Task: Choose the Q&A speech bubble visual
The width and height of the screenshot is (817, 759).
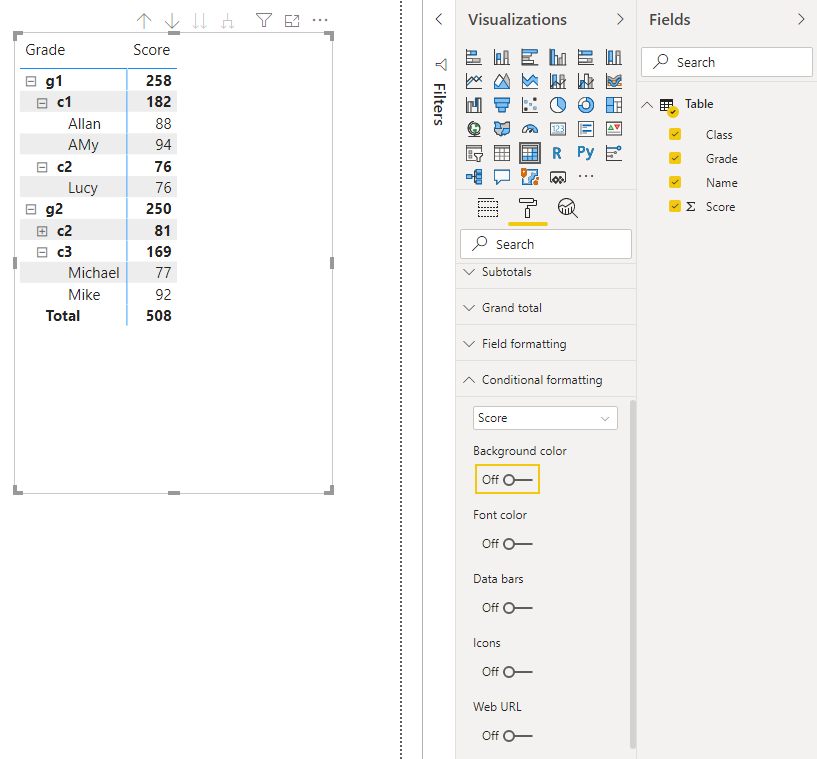Action: (502, 177)
